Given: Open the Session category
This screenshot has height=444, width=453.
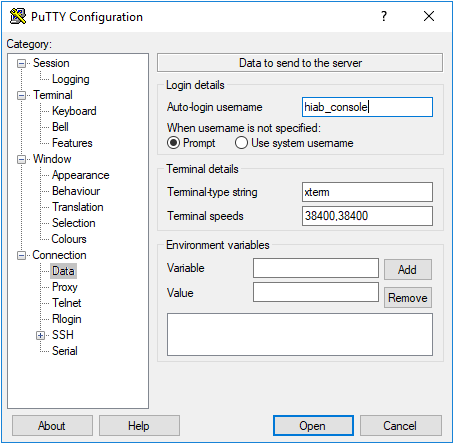Looking at the screenshot, I should click(51, 63).
